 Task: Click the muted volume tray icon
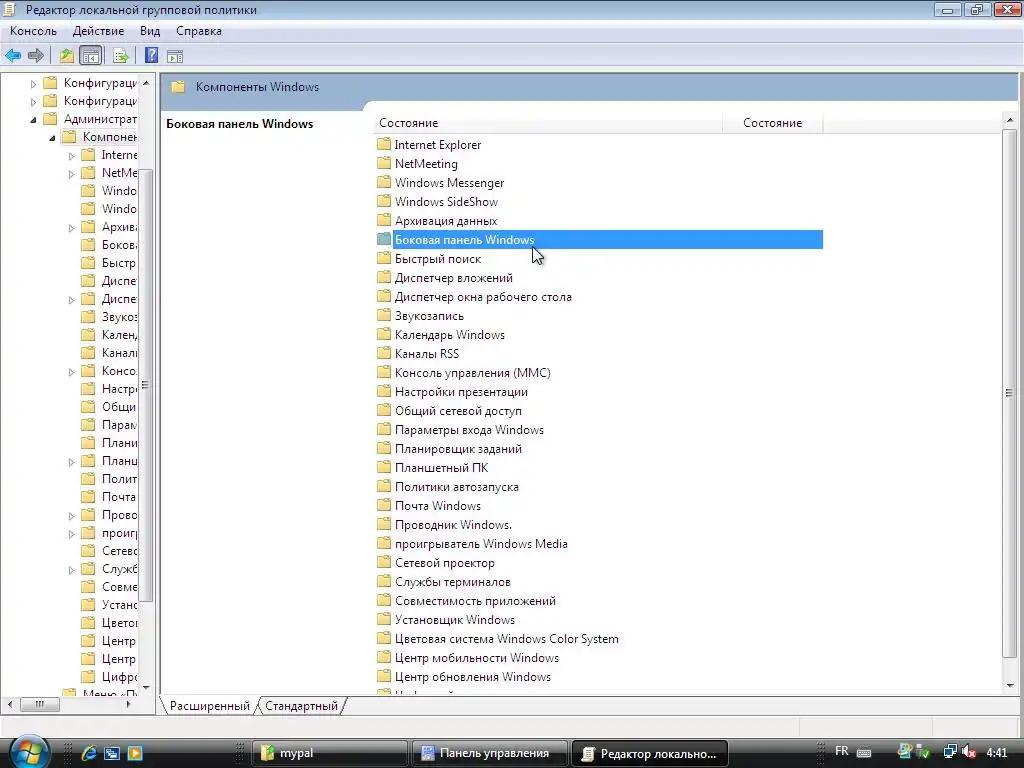coord(968,752)
